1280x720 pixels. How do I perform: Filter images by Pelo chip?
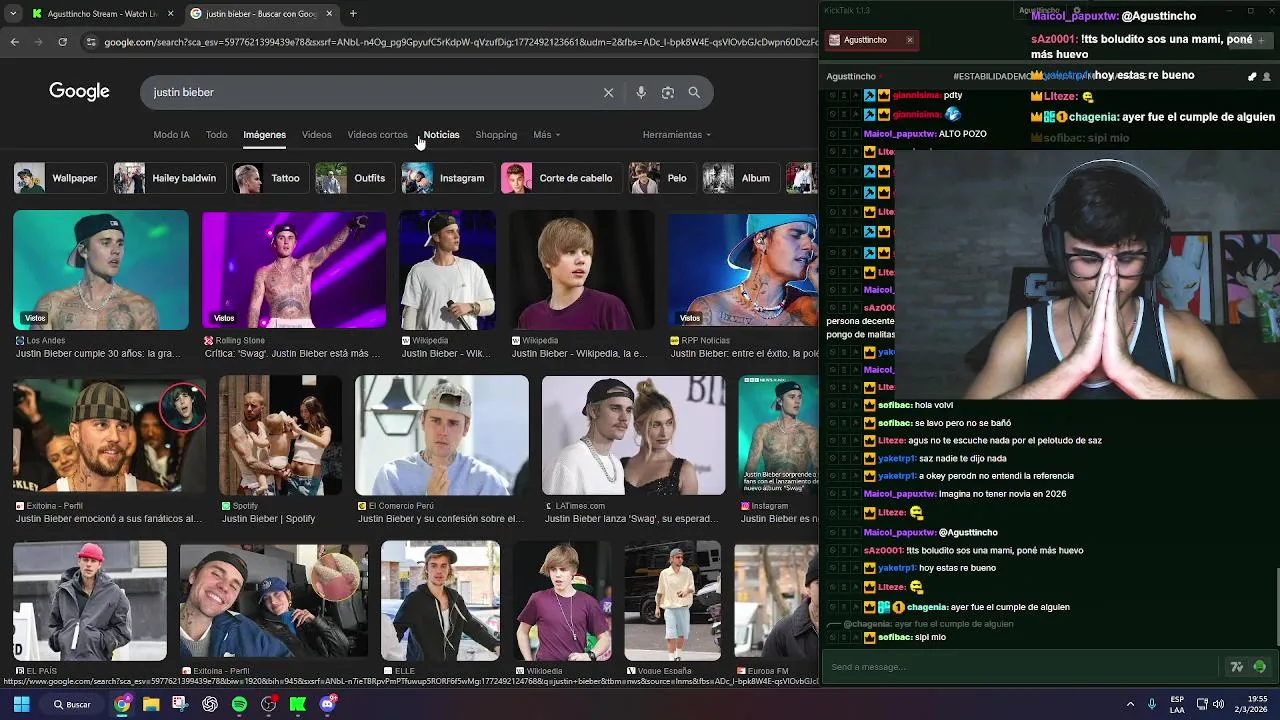661,178
